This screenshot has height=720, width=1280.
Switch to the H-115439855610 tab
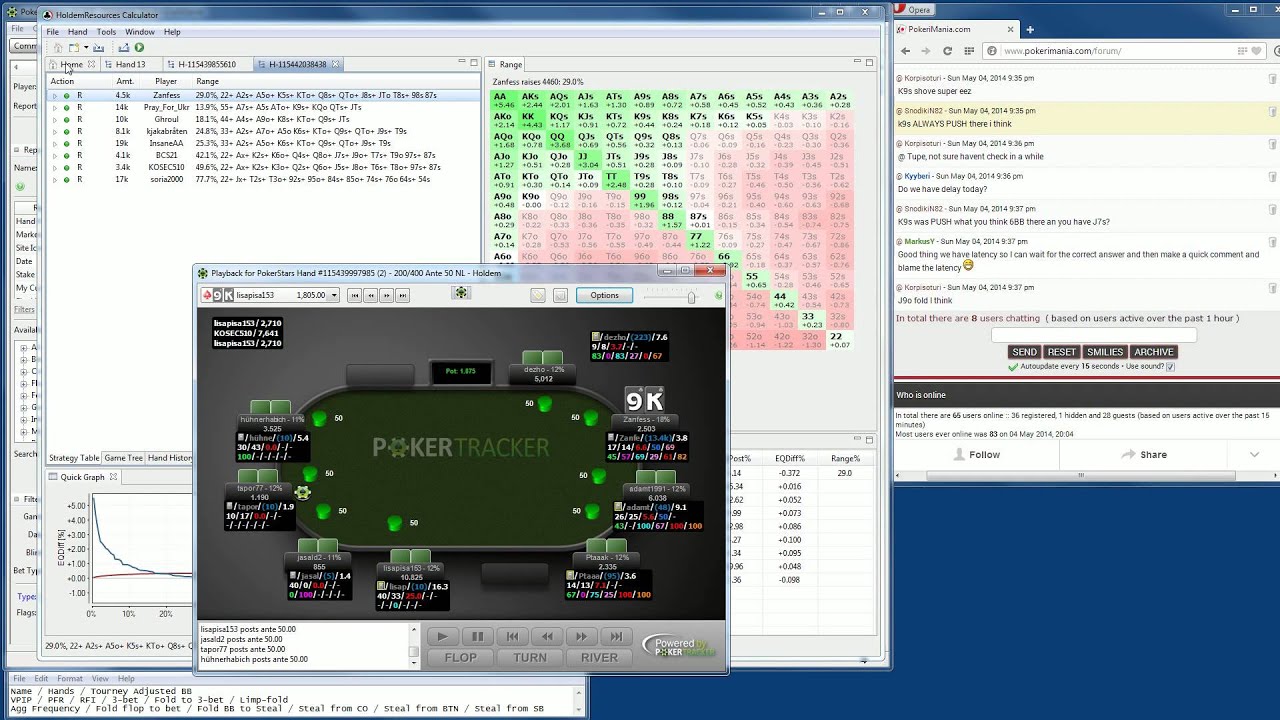point(207,64)
